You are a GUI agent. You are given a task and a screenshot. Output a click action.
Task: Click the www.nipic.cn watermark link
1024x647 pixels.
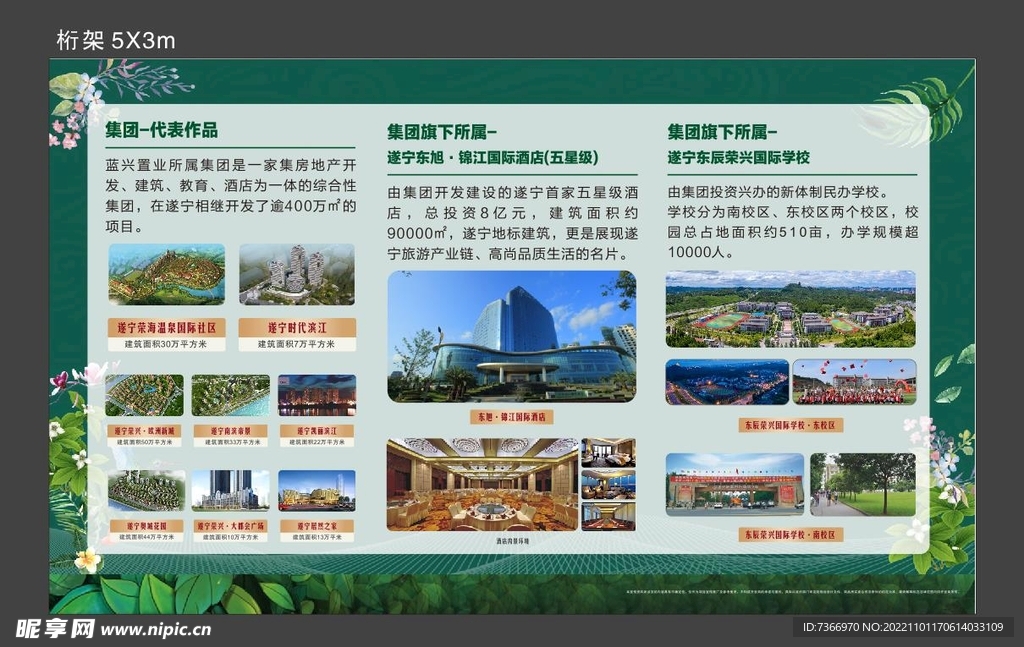[x=155, y=629]
